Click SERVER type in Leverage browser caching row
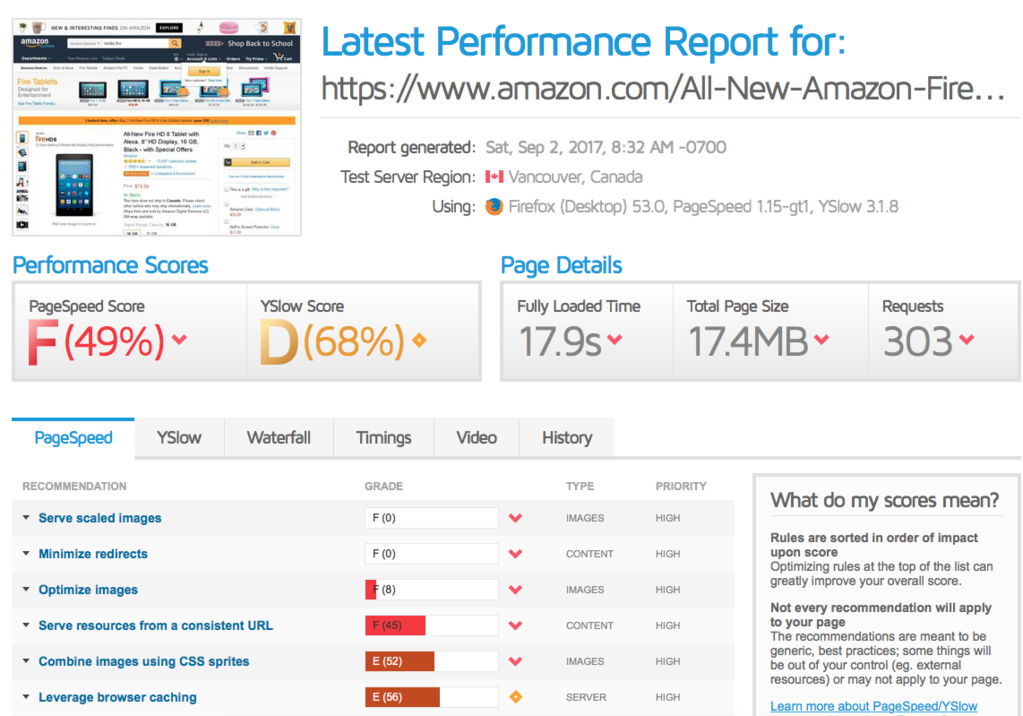The height and width of the screenshot is (716, 1023). (586, 698)
